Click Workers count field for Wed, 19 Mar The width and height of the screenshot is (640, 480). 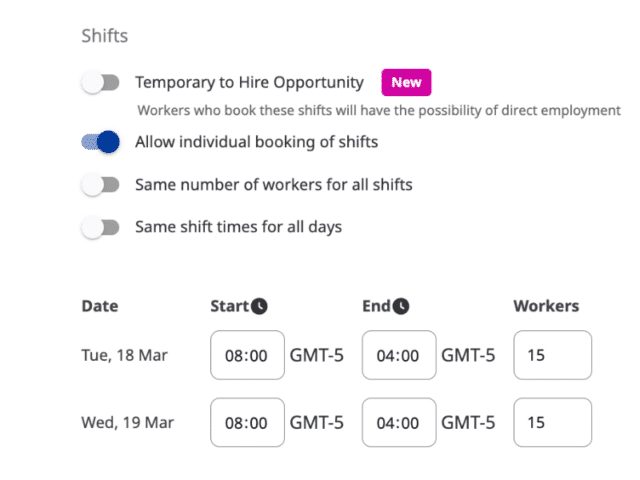(552, 422)
